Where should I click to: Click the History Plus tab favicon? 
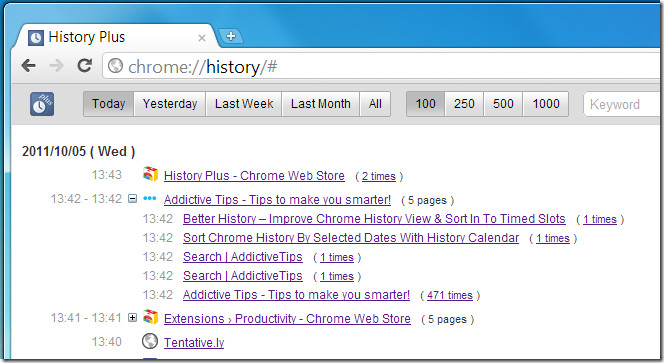pos(36,38)
